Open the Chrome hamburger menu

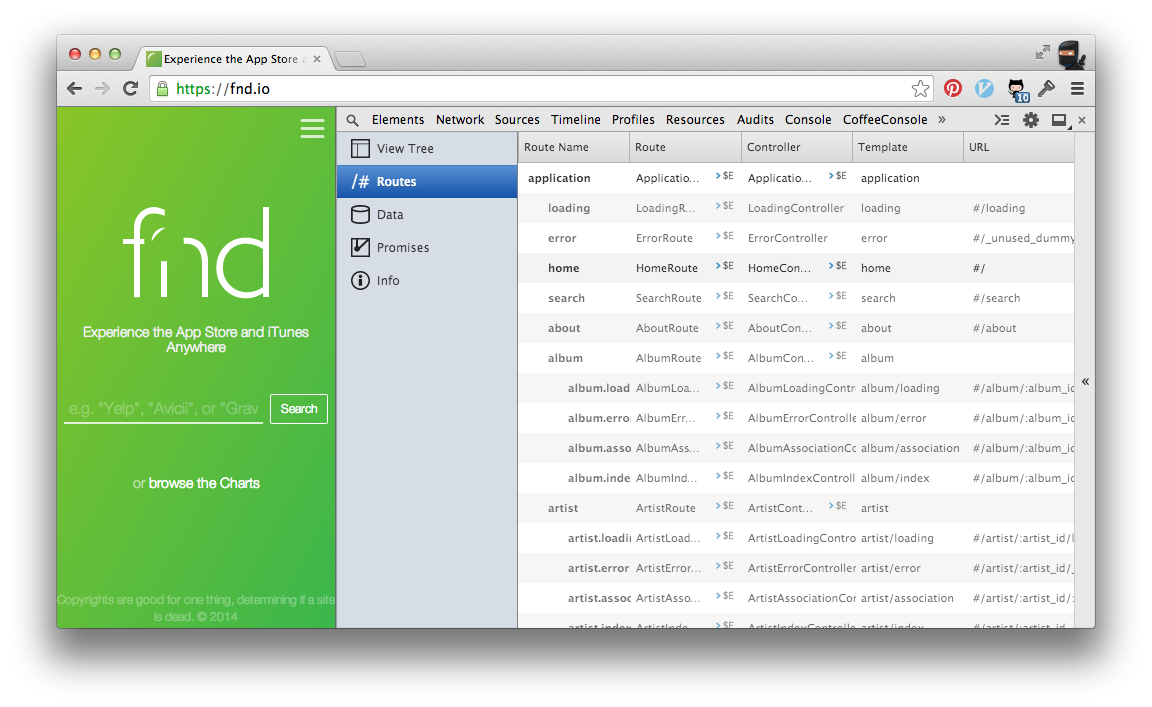click(x=1077, y=89)
